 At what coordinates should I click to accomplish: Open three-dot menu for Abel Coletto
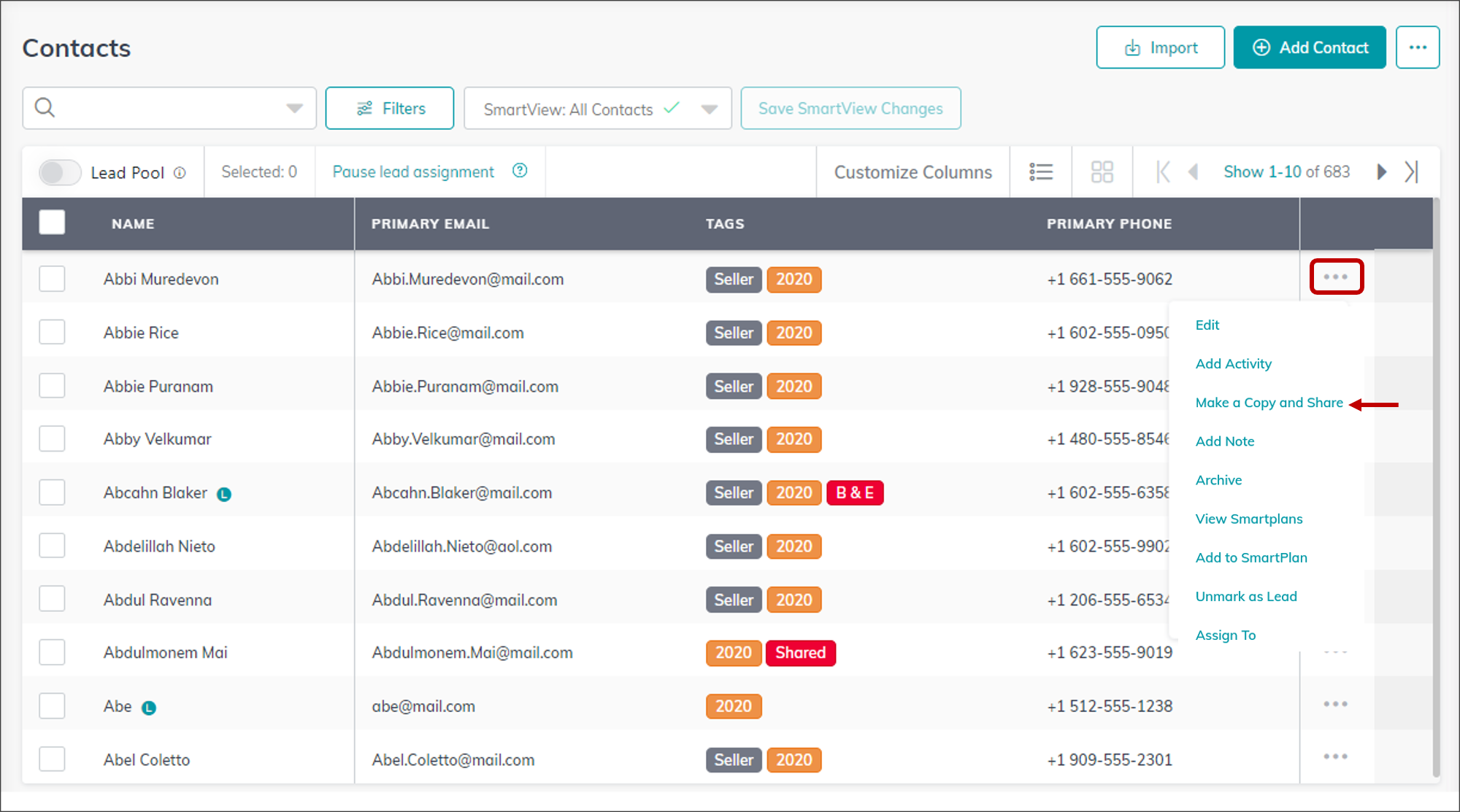[1335, 757]
